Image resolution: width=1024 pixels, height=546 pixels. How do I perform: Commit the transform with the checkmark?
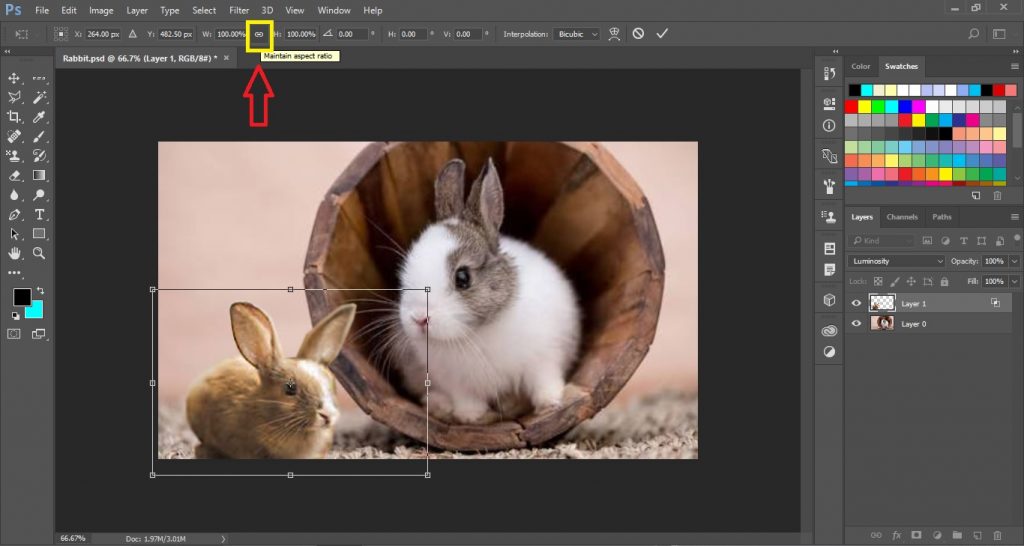(662, 33)
